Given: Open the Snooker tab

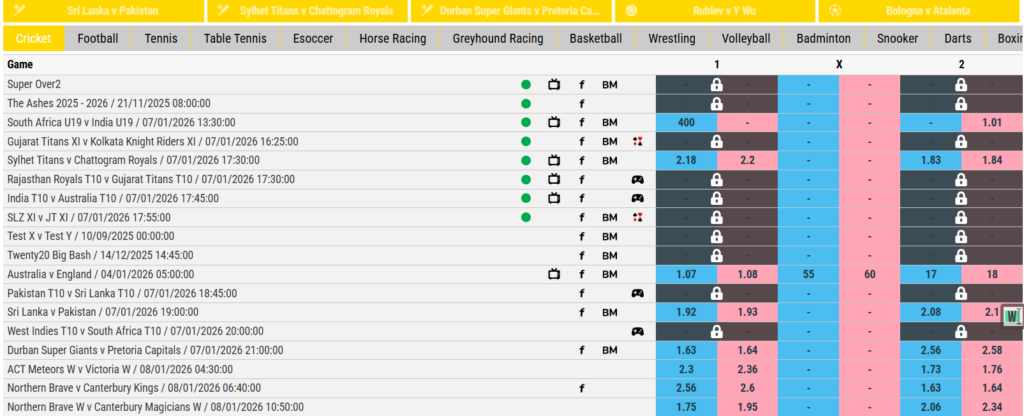Looking at the screenshot, I should tap(897, 39).
